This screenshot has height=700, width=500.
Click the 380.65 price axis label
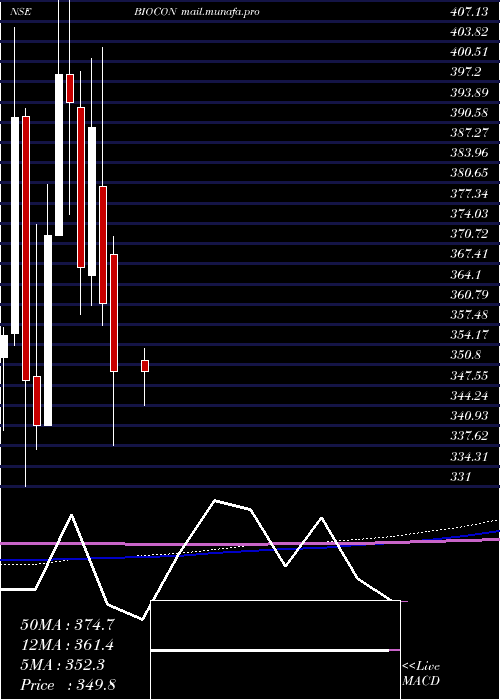coord(469,173)
